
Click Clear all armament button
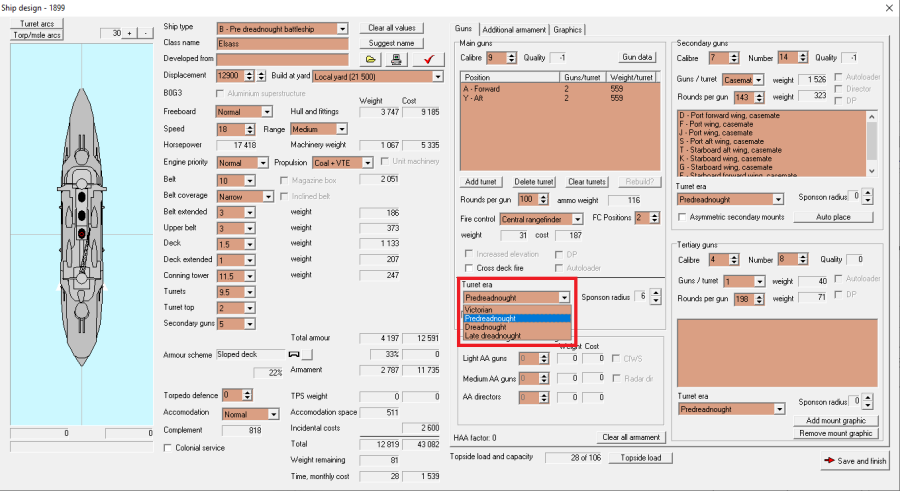click(x=631, y=438)
